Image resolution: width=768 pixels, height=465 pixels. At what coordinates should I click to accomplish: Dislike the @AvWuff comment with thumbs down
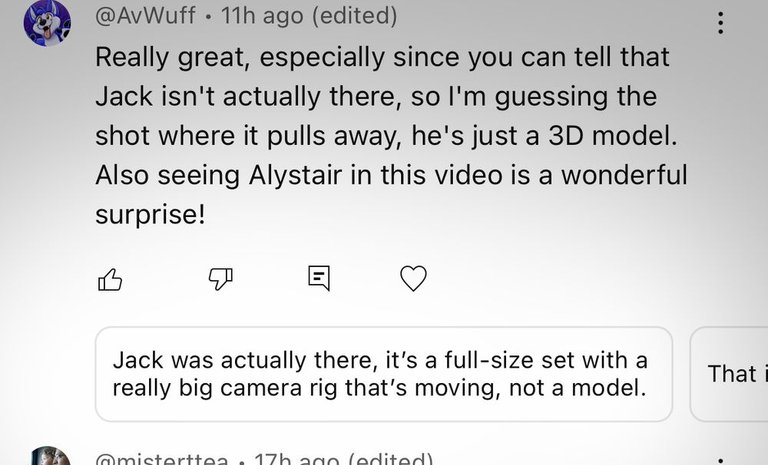click(219, 279)
